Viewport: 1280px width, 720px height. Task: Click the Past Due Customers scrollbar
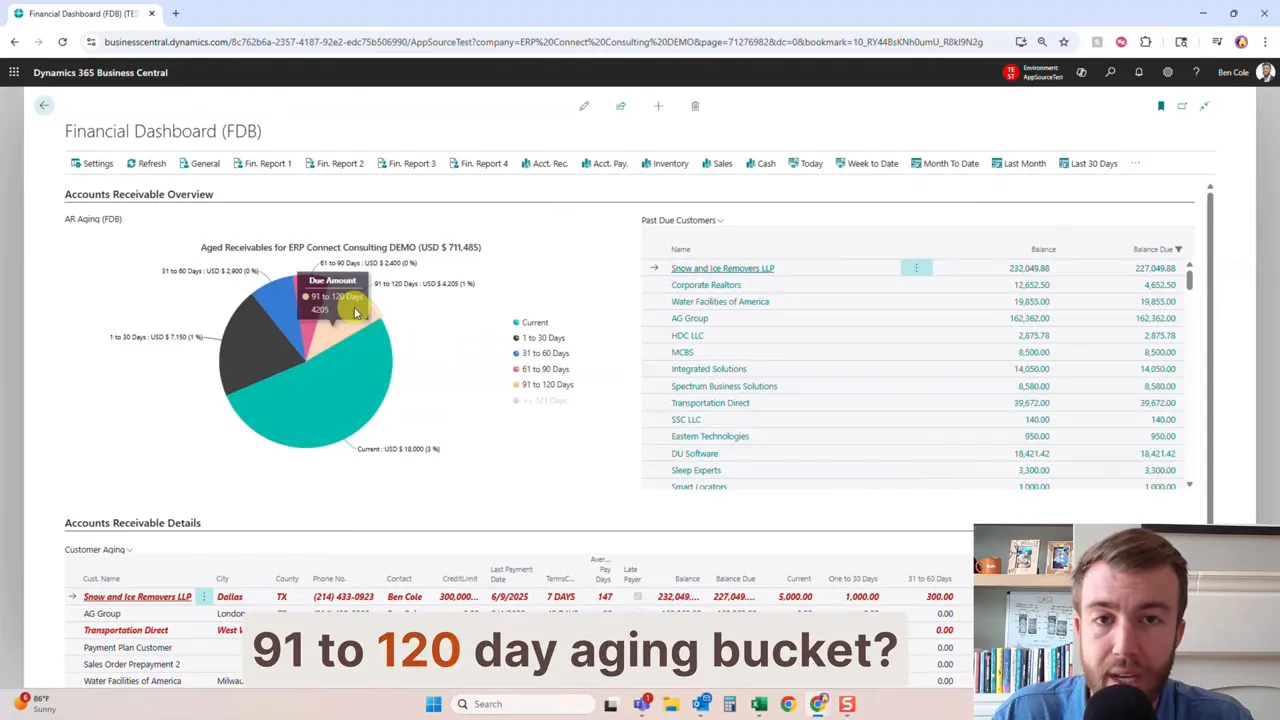1189,280
